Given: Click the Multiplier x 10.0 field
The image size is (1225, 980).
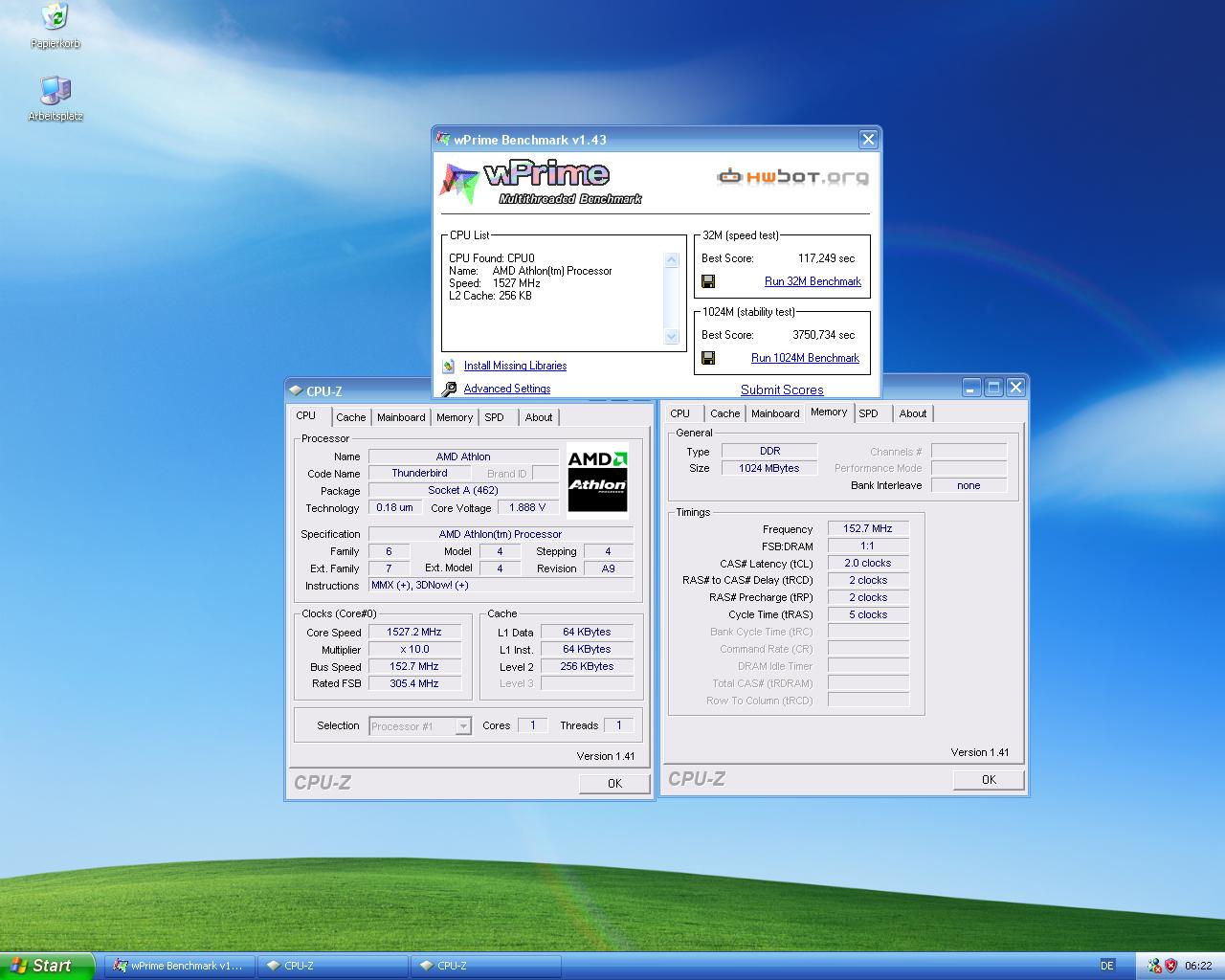Looking at the screenshot, I should pyautogui.click(x=414, y=649).
